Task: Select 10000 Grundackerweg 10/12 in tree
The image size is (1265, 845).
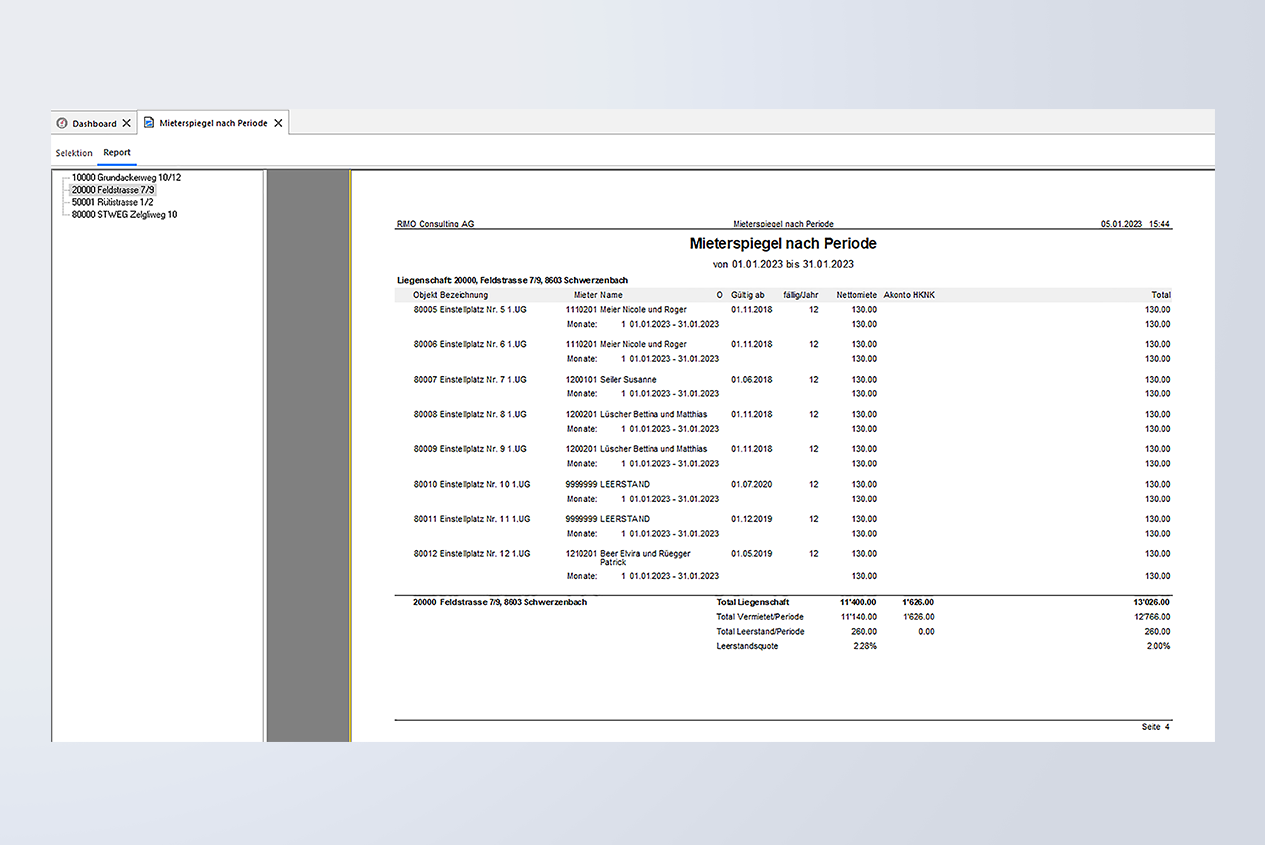Action: (126, 177)
